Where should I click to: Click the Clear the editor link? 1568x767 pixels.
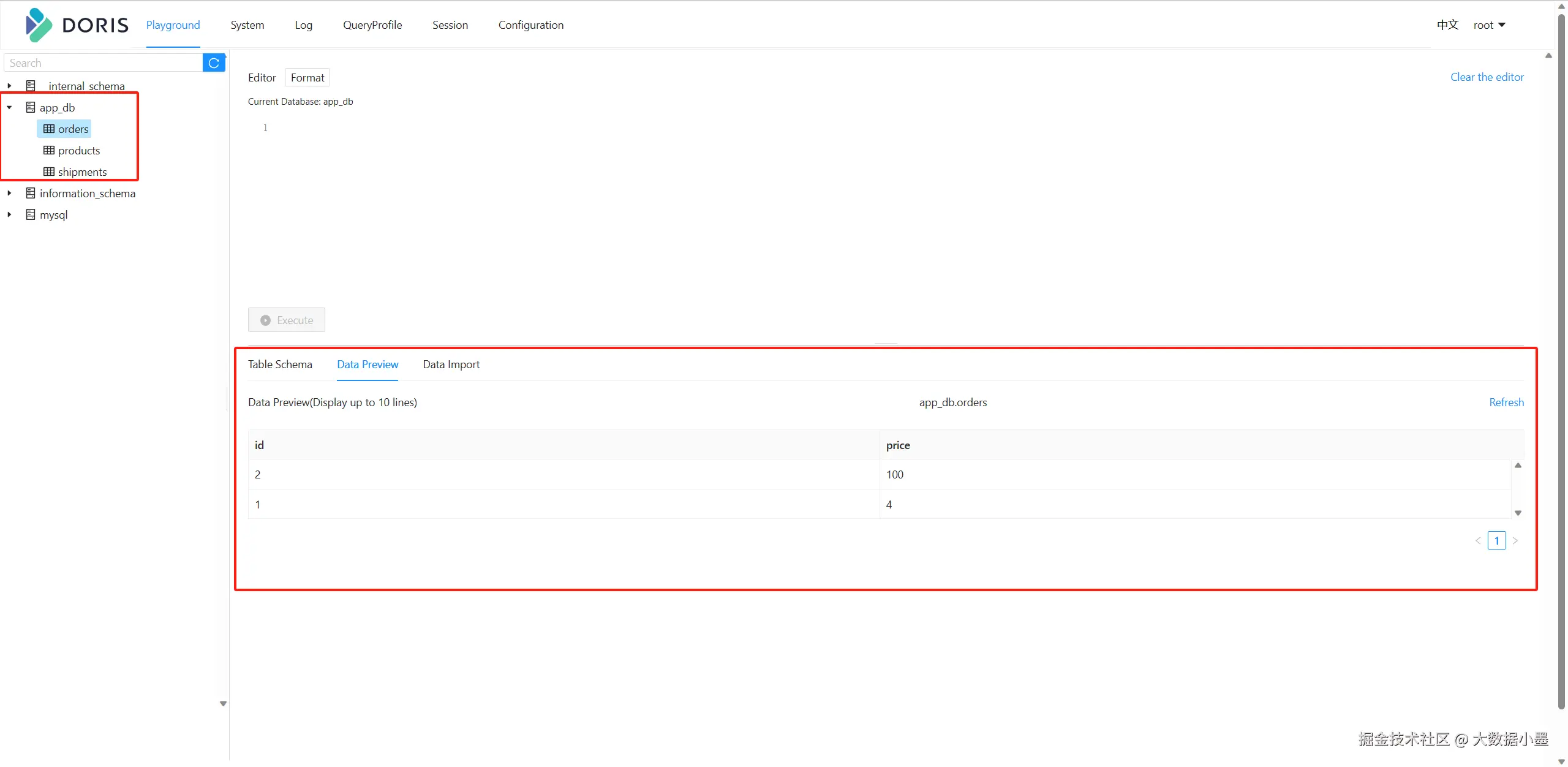1487,77
